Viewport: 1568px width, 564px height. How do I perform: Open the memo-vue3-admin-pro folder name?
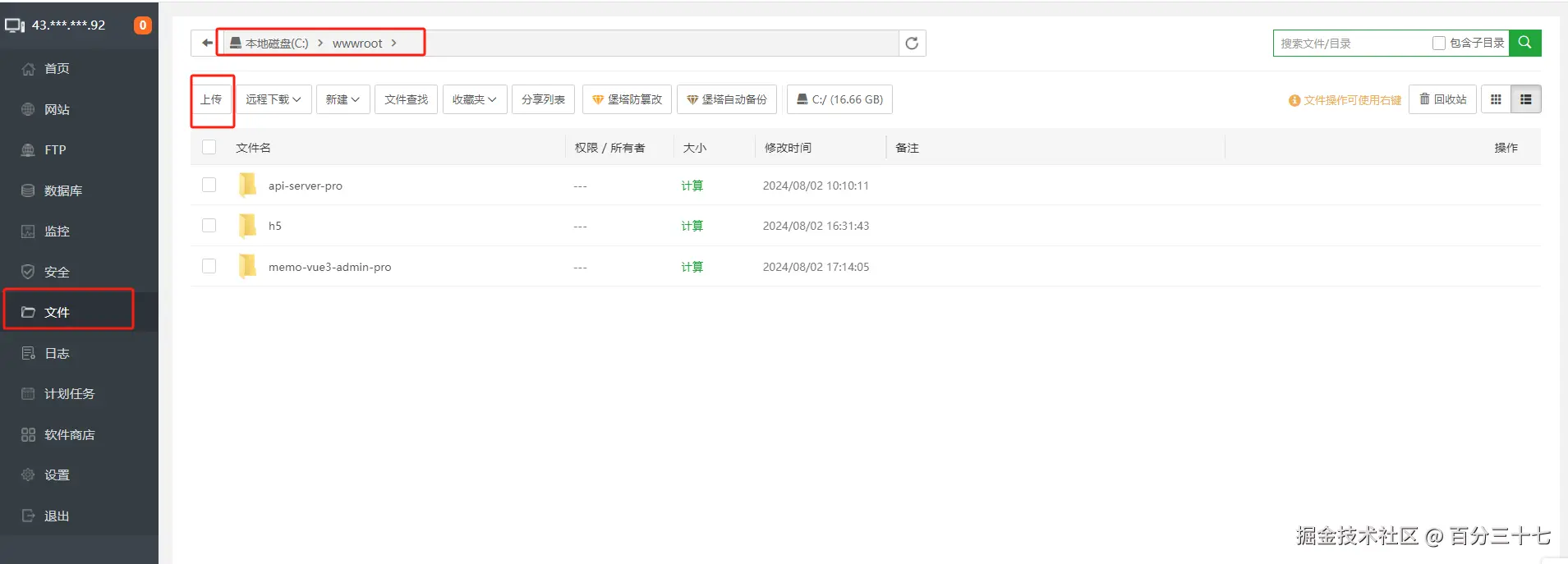(329, 267)
